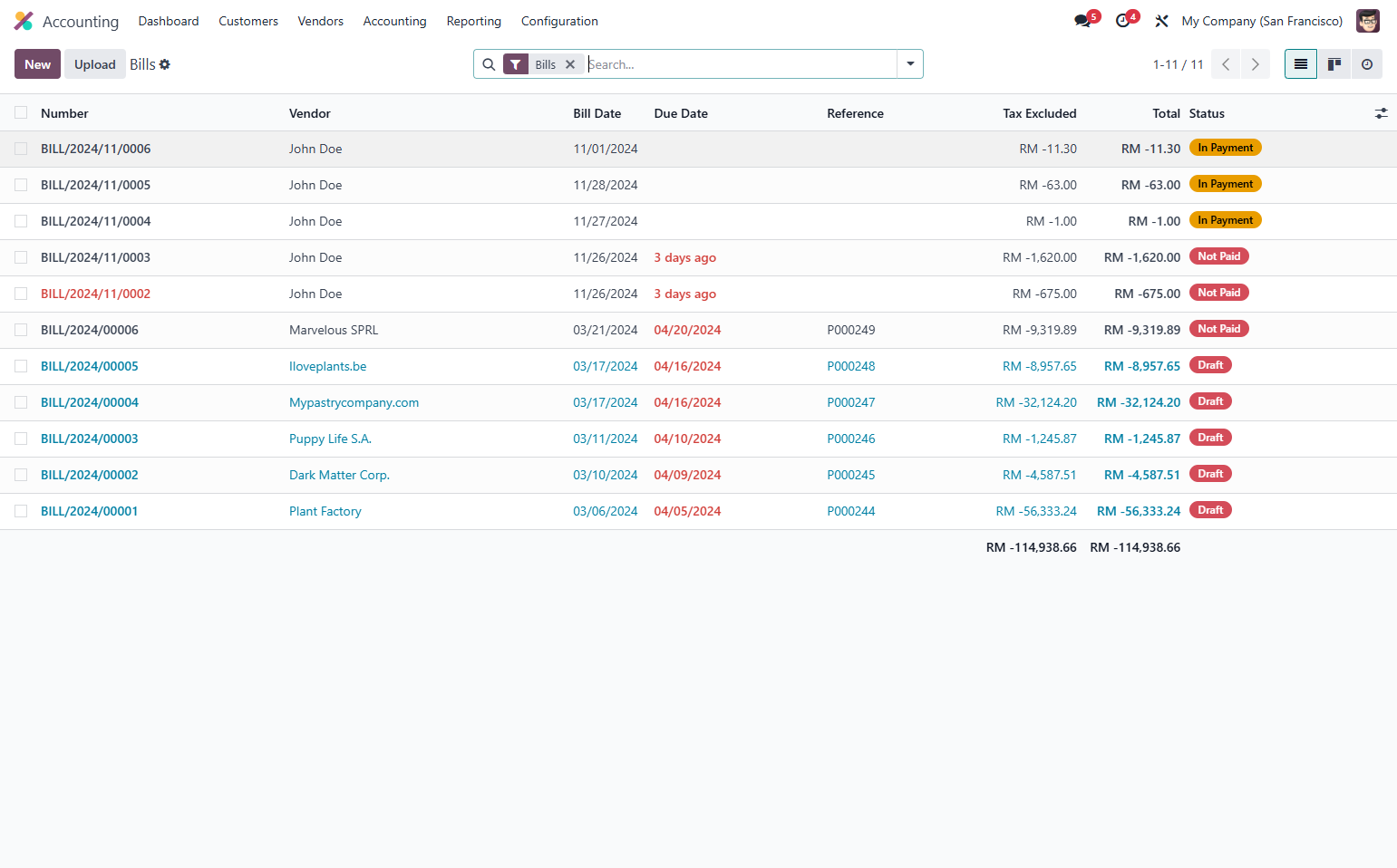Expand the search options dropdown arrow
1397x868 pixels.
910,64
